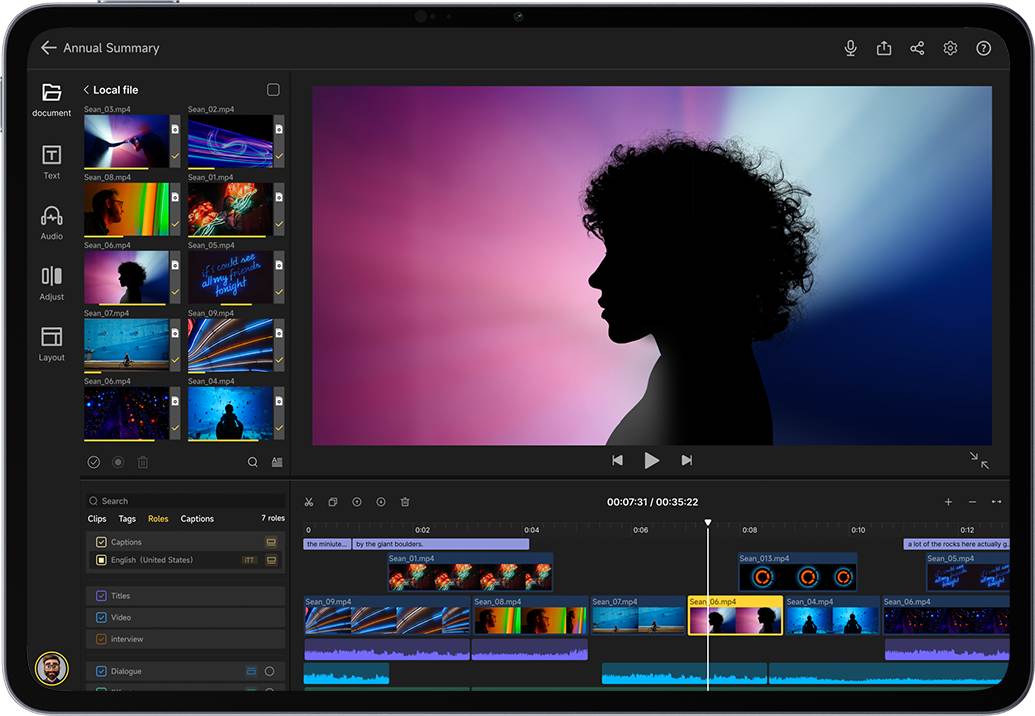Switch to the Tags tab

click(x=127, y=519)
